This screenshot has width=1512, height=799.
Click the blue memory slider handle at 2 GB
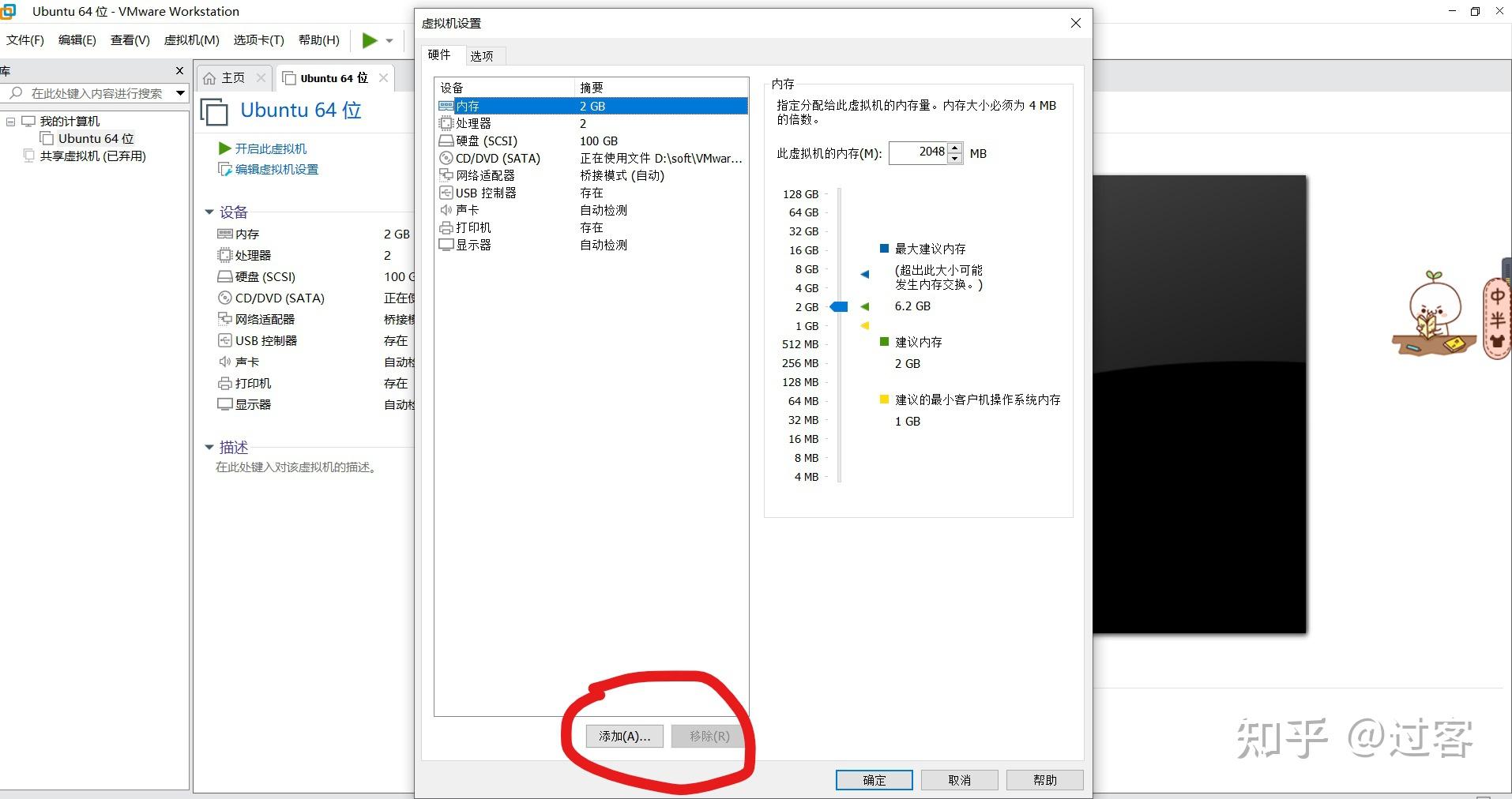coord(839,306)
